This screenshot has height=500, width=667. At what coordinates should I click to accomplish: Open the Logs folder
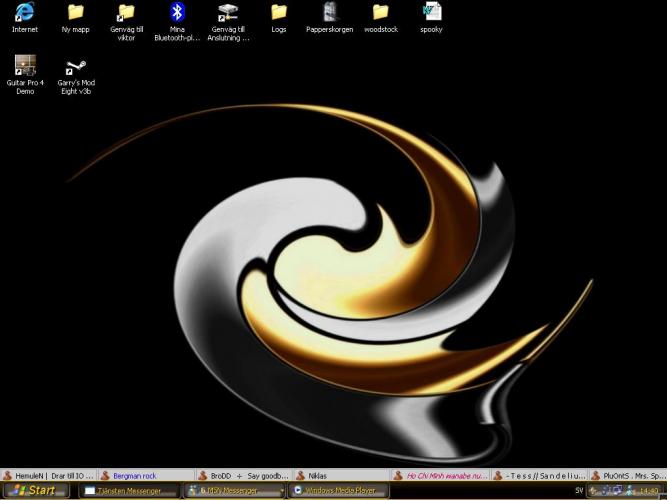(x=279, y=13)
